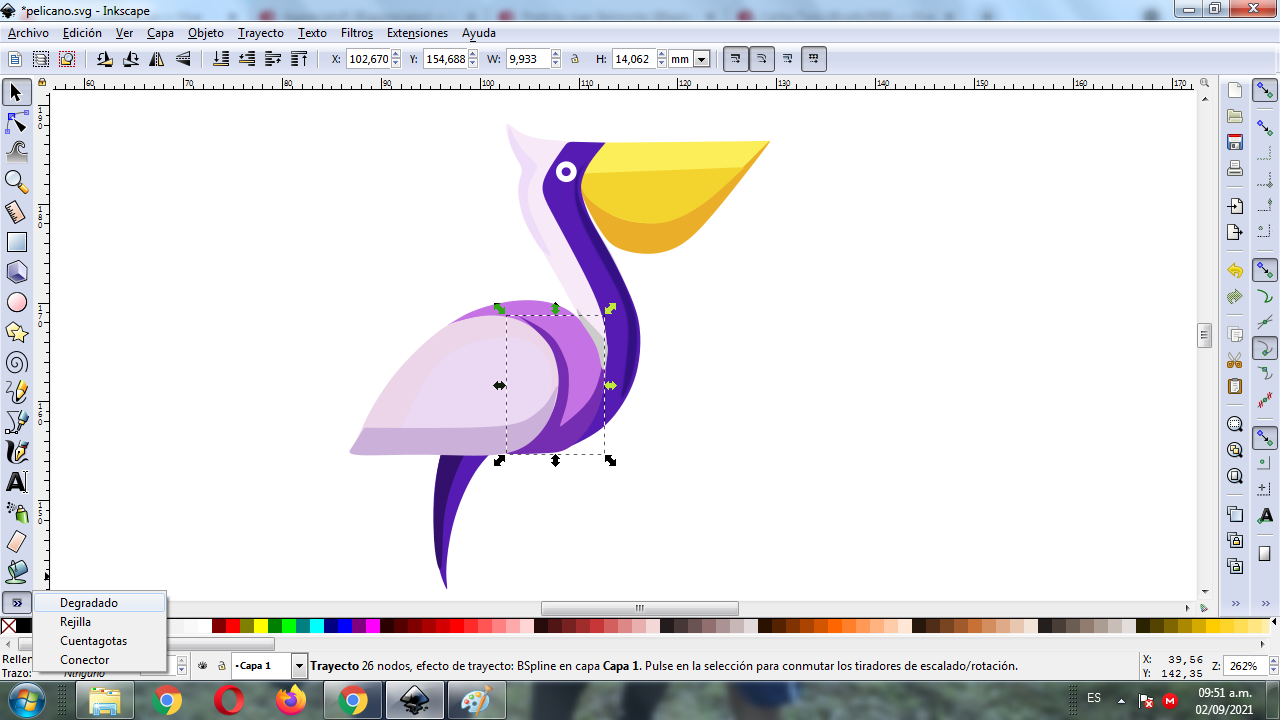Viewport: 1280px width, 720px height.
Task: Choose Conector from tools popup
Action: coord(100,660)
